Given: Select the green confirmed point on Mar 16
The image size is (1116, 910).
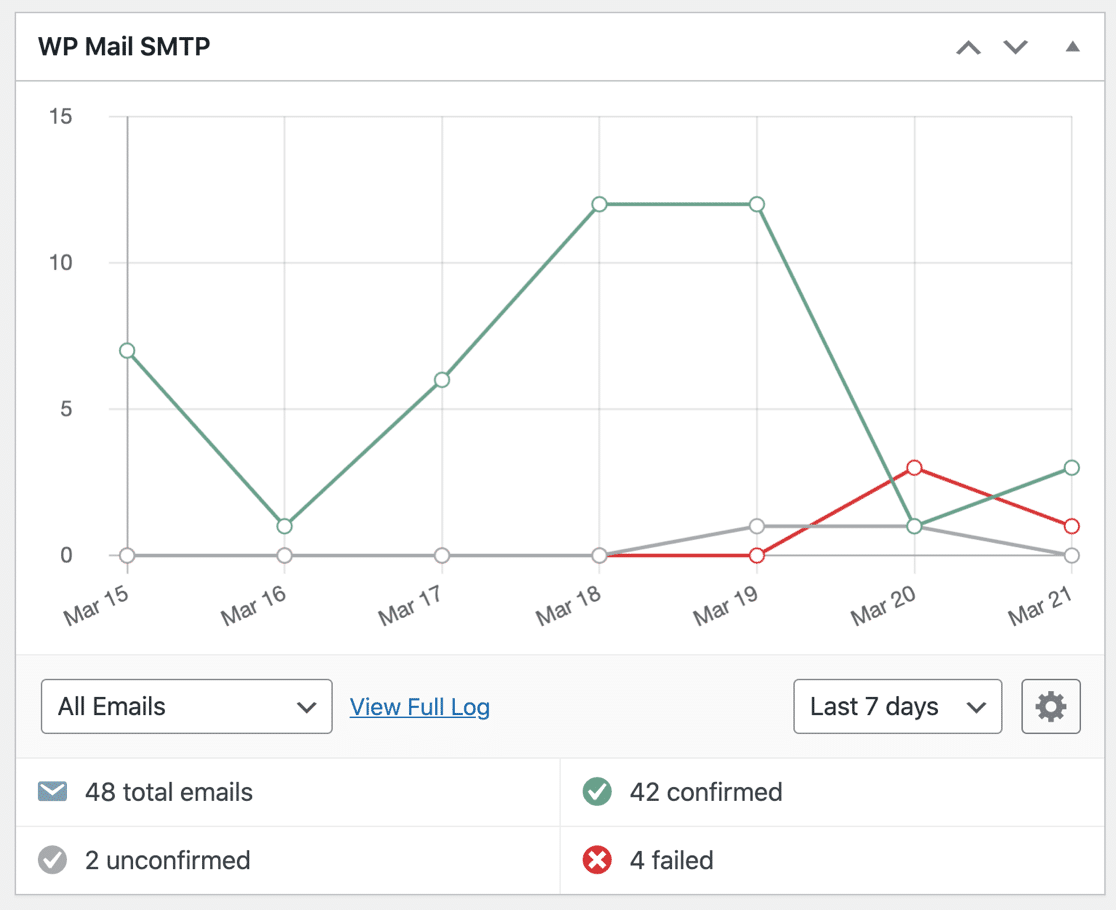Looking at the screenshot, I should [285, 527].
